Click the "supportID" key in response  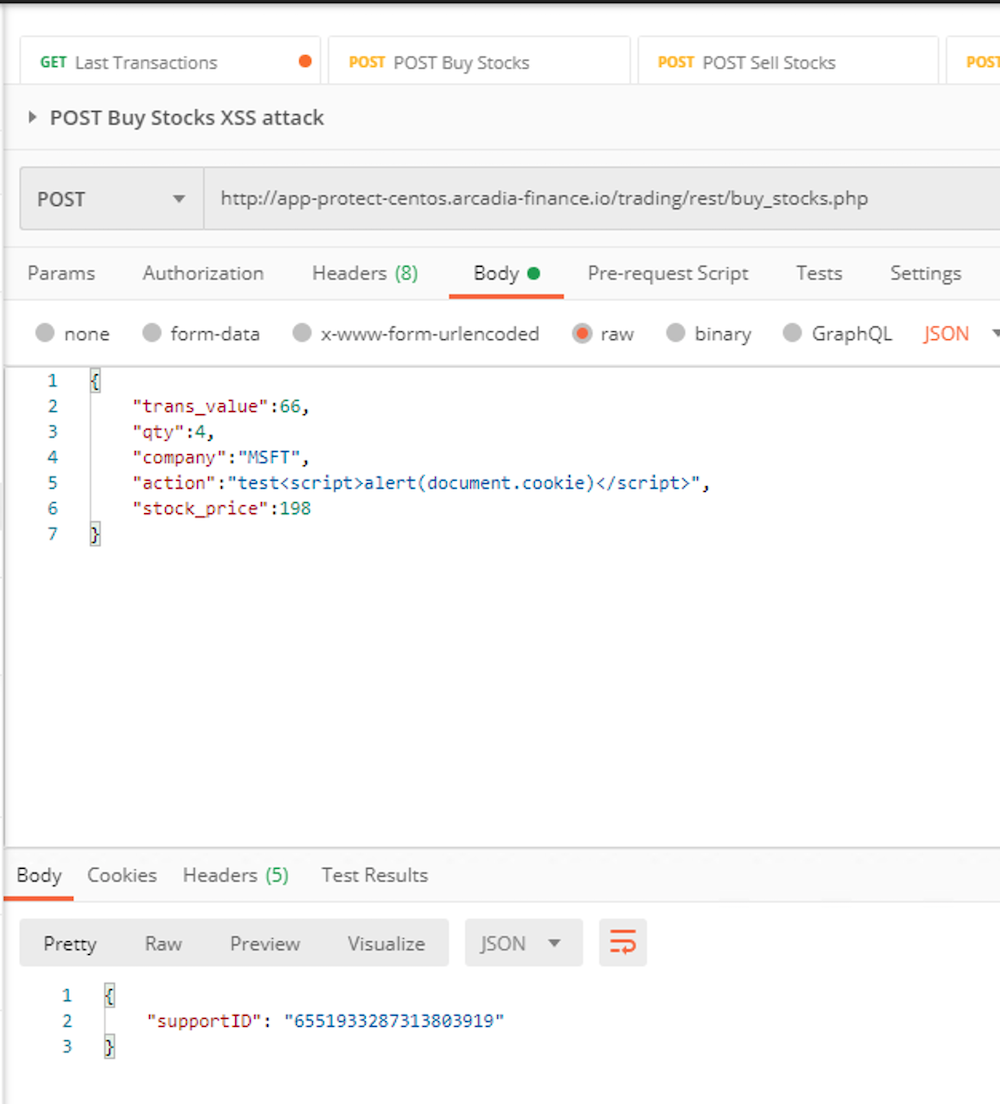[204, 1021]
